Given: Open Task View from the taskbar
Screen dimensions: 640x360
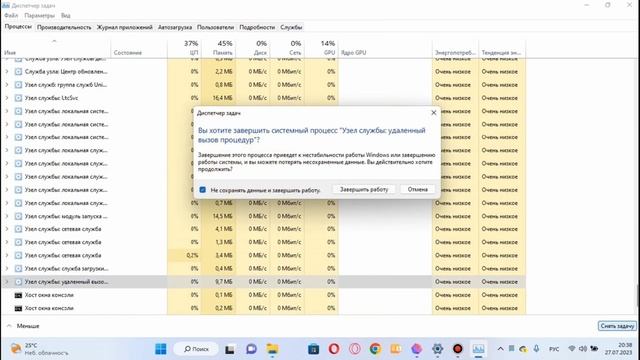Looking at the screenshot, I should point(230,349).
